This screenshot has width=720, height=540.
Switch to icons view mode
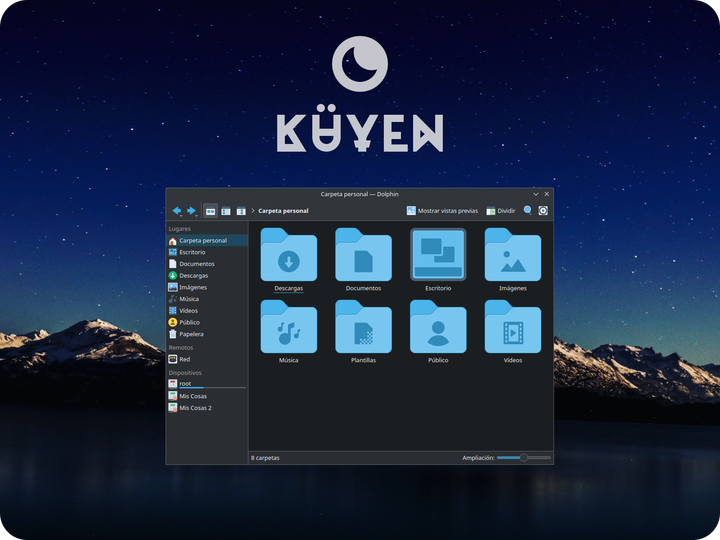210,211
